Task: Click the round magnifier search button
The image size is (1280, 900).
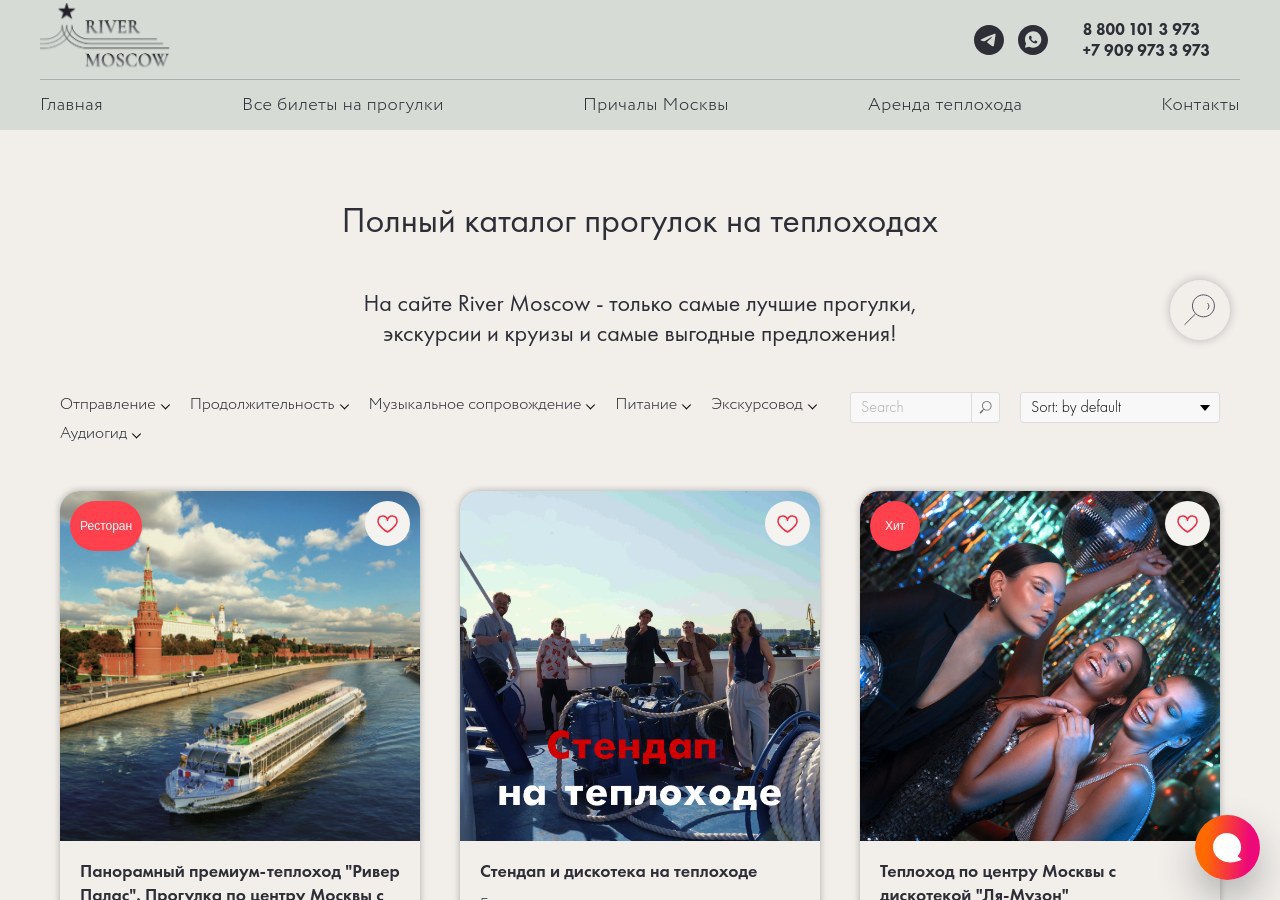Action: pyautogui.click(x=1200, y=310)
